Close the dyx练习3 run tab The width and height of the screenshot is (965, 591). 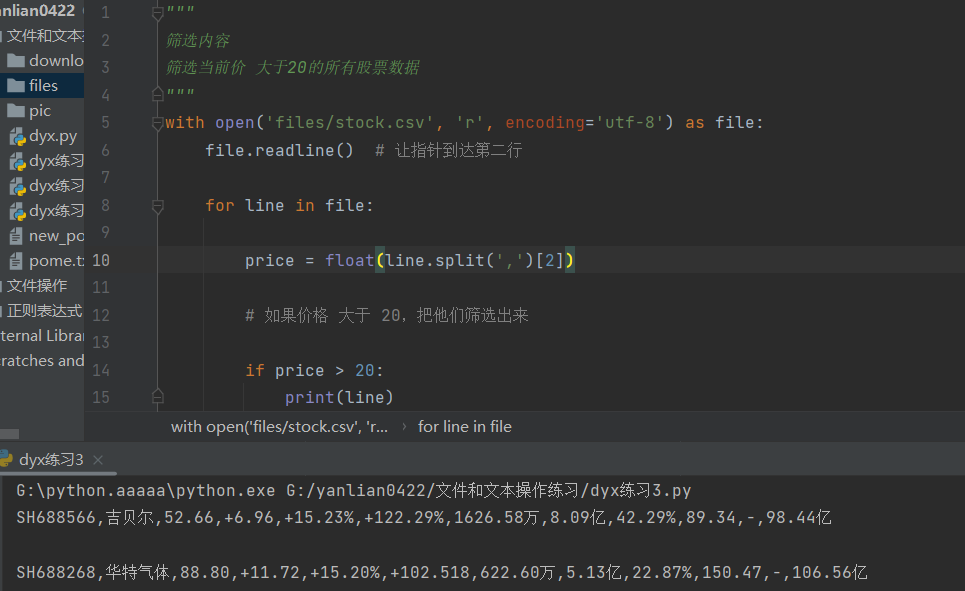point(98,460)
